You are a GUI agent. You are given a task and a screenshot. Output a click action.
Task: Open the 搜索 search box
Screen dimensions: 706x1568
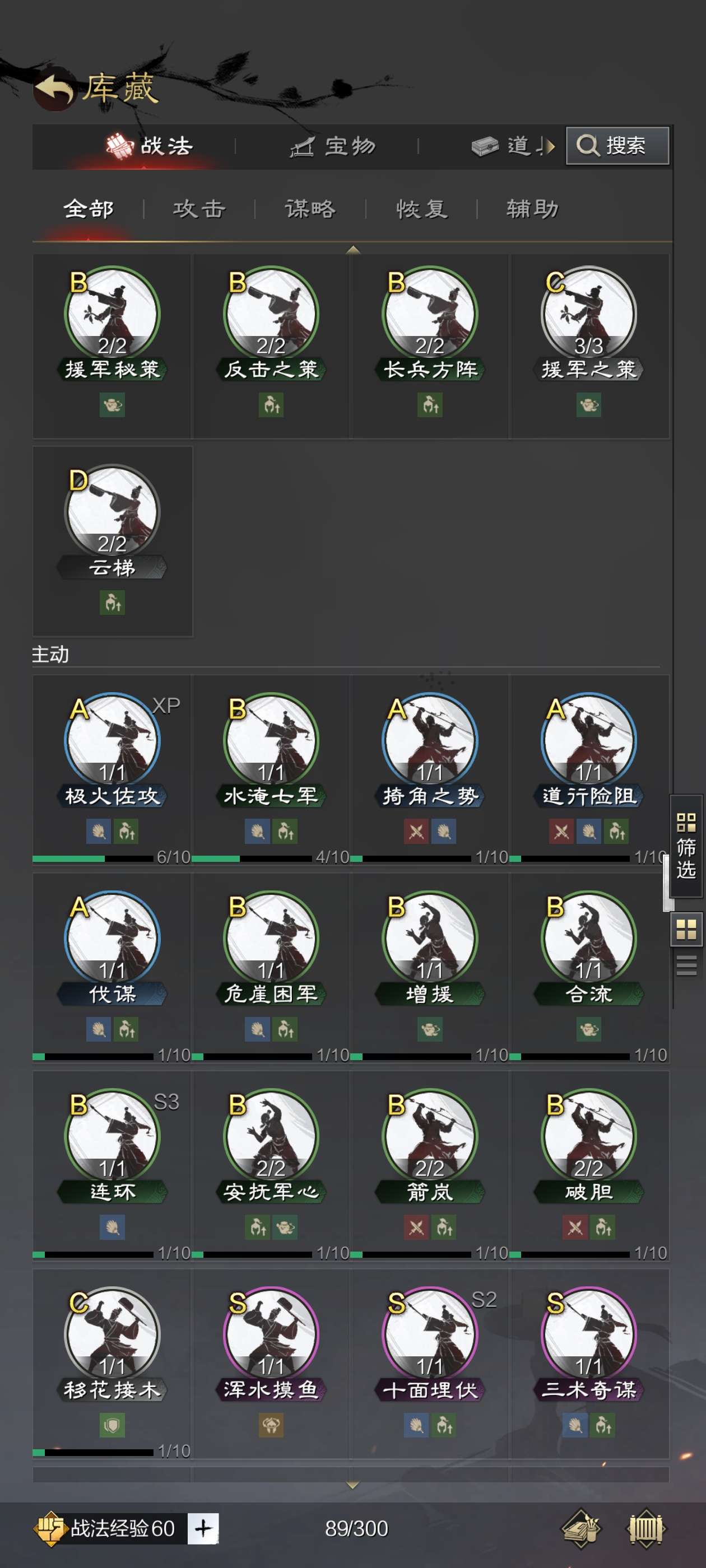pyautogui.click(x=617, y=146)
